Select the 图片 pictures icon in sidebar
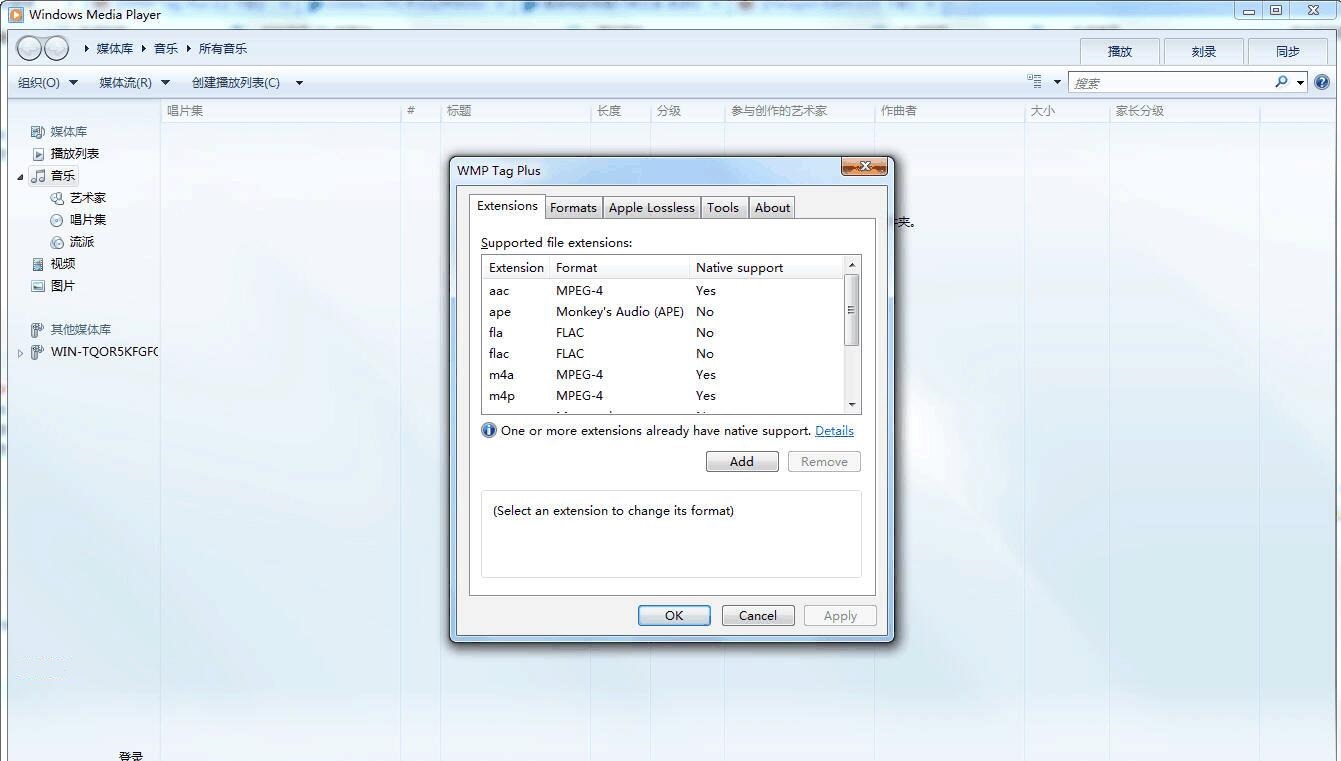 click(x=38, y=286)
